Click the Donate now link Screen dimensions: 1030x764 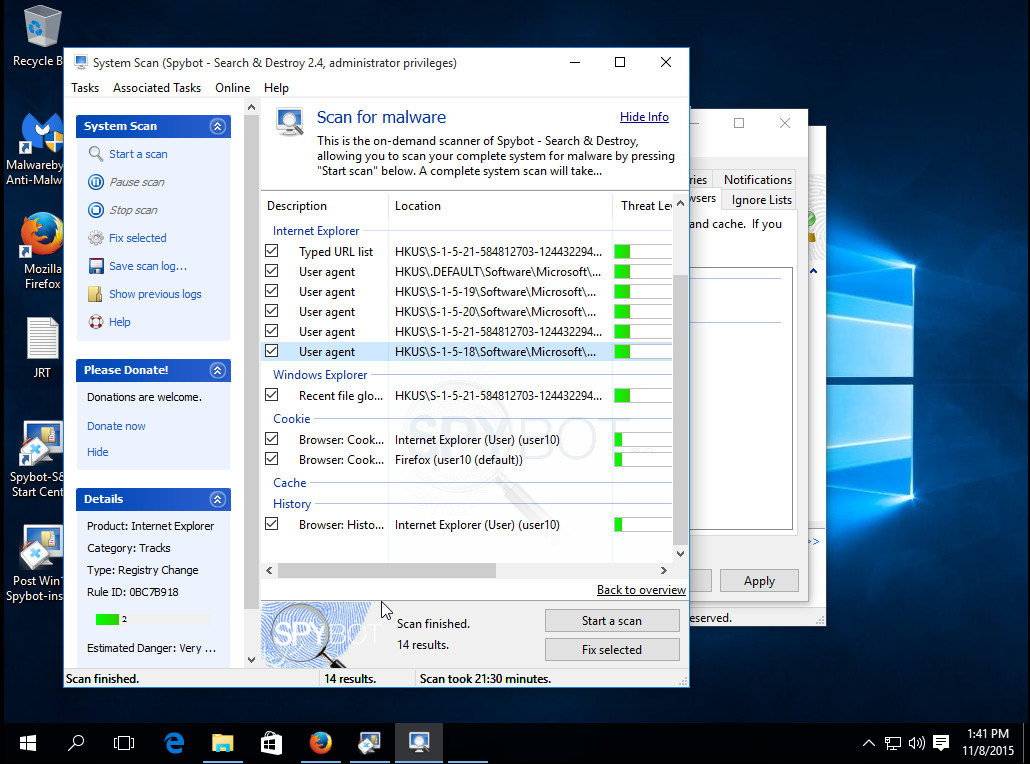[116, 426]
